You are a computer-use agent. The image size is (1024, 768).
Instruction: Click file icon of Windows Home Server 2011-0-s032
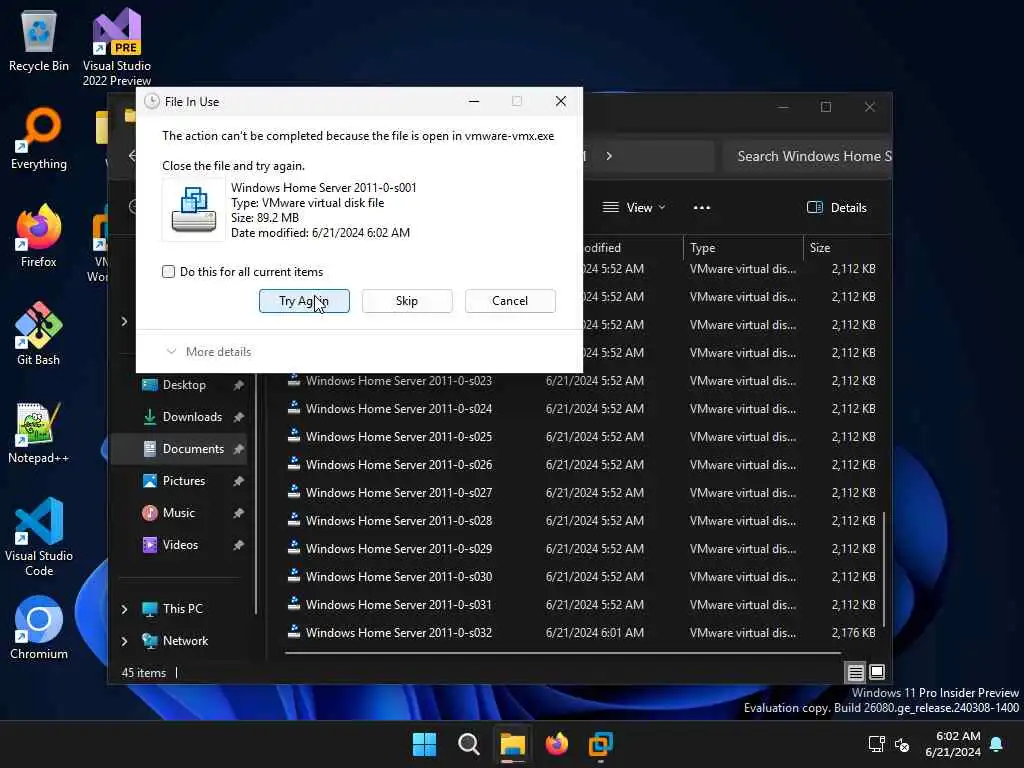pyautogui.click(x=294, y=632)
